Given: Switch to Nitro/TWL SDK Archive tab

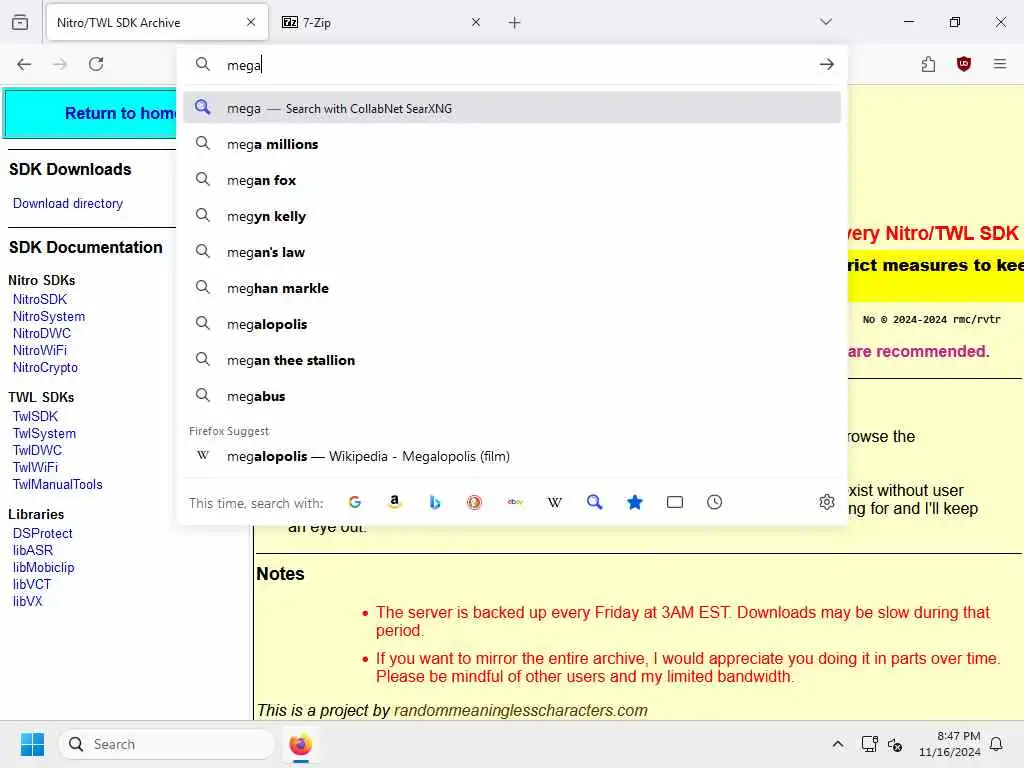Looking at the screenshot, I should (x=157, y=22).
